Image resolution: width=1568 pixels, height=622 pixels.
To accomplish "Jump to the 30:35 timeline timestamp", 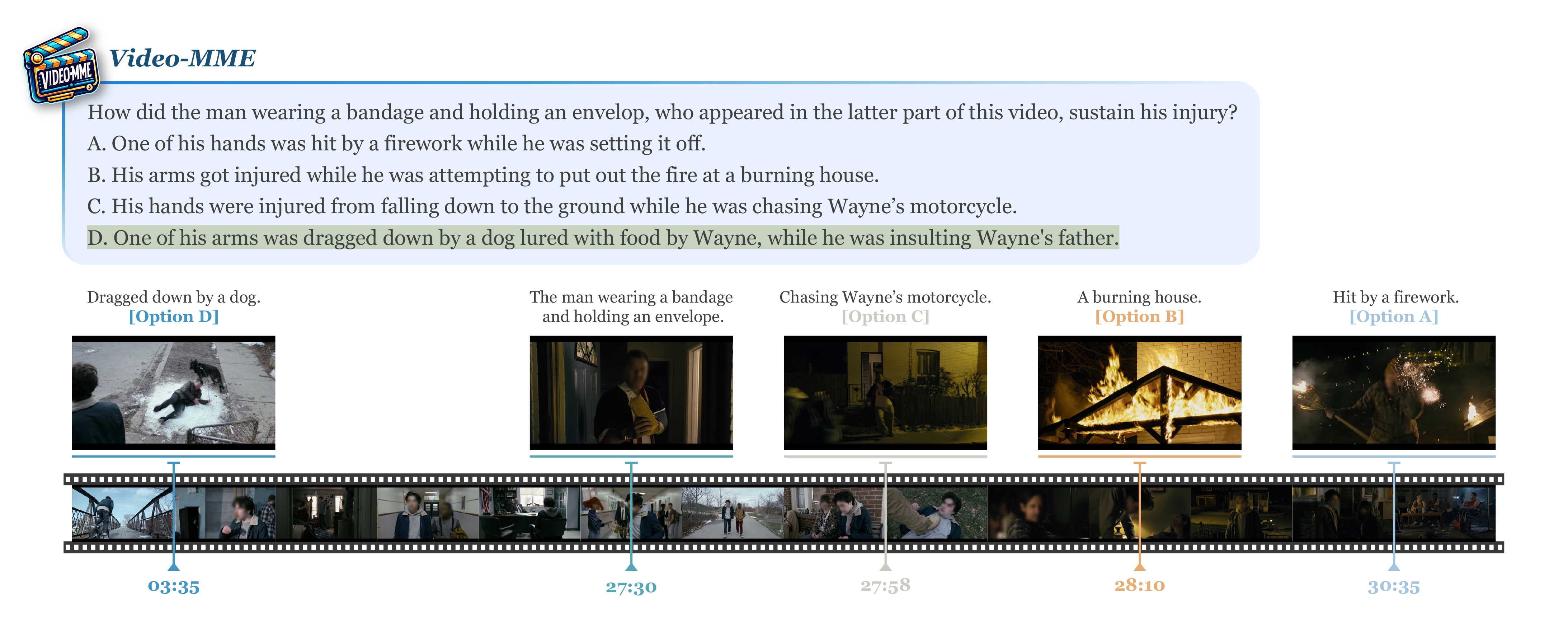I will click(1393, 587).
